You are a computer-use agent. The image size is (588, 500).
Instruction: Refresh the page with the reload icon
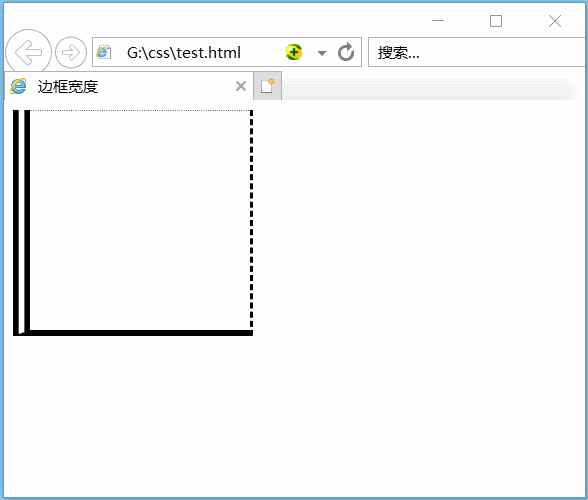(346, 52)
